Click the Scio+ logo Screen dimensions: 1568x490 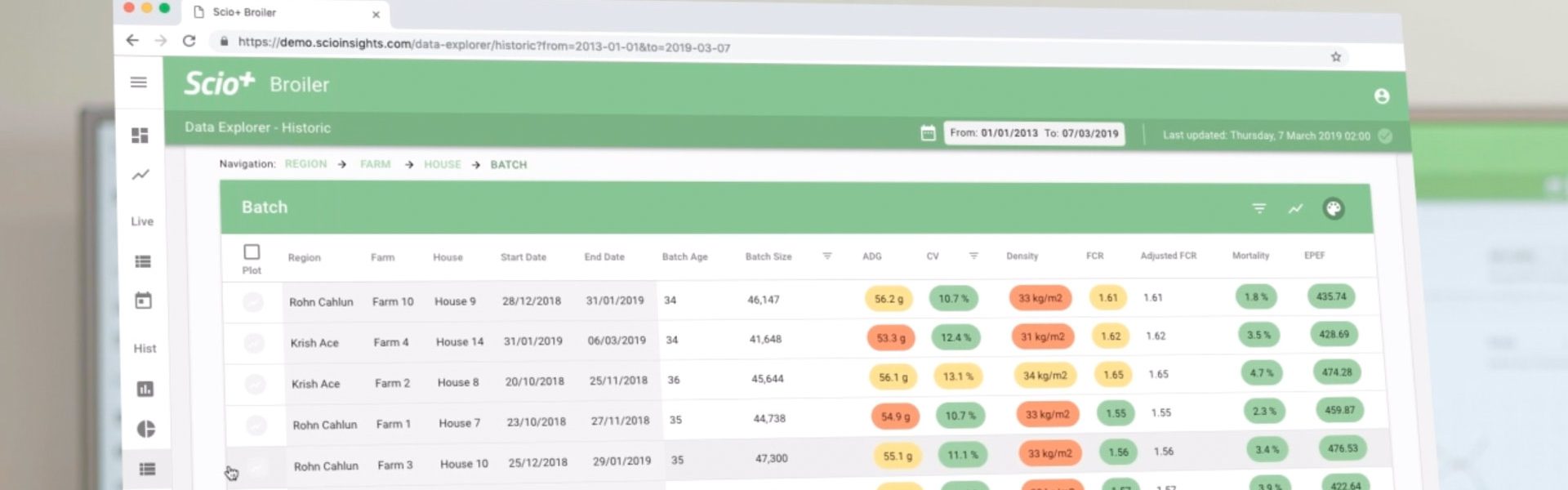[220, 83]
